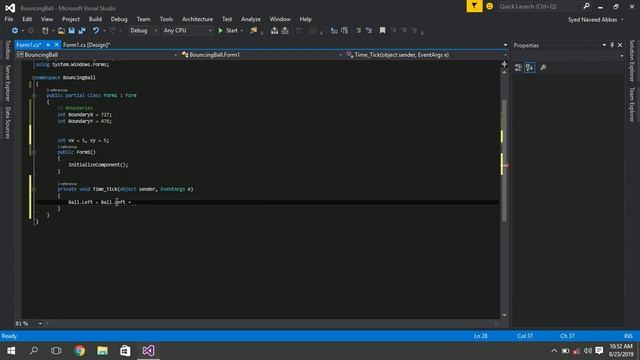Viewport: 640px width, 360px height.
Task: Click the decrease indent toolbar icon
Action: coord(334,31)
